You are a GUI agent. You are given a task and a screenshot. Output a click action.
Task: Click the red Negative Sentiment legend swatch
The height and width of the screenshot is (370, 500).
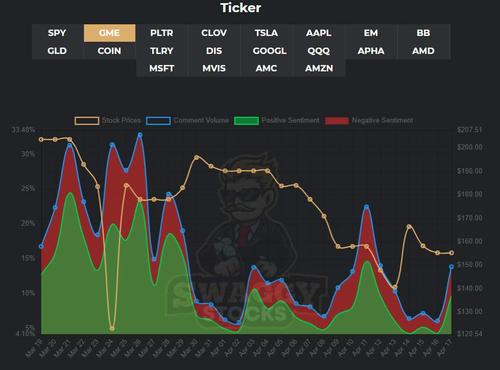point(337,120)
